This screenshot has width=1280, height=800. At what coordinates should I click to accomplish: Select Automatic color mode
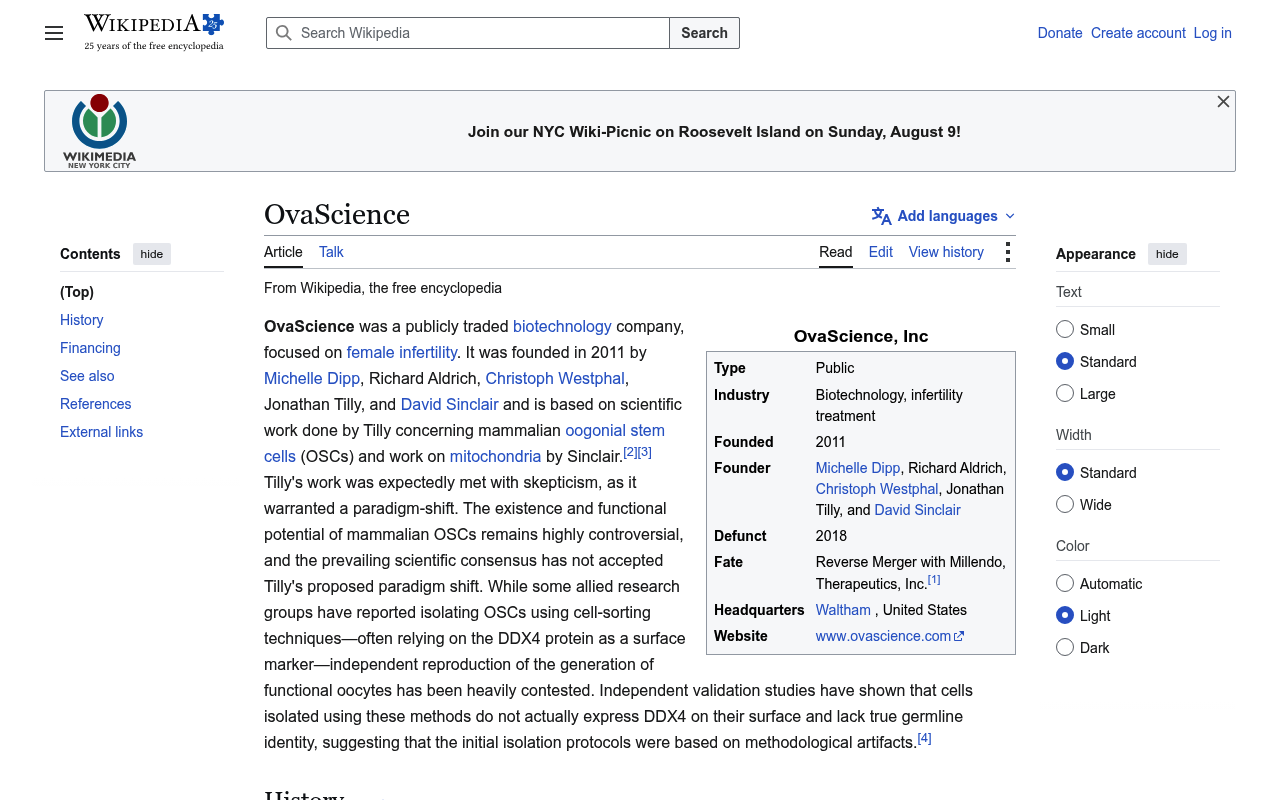point(1065,583)
